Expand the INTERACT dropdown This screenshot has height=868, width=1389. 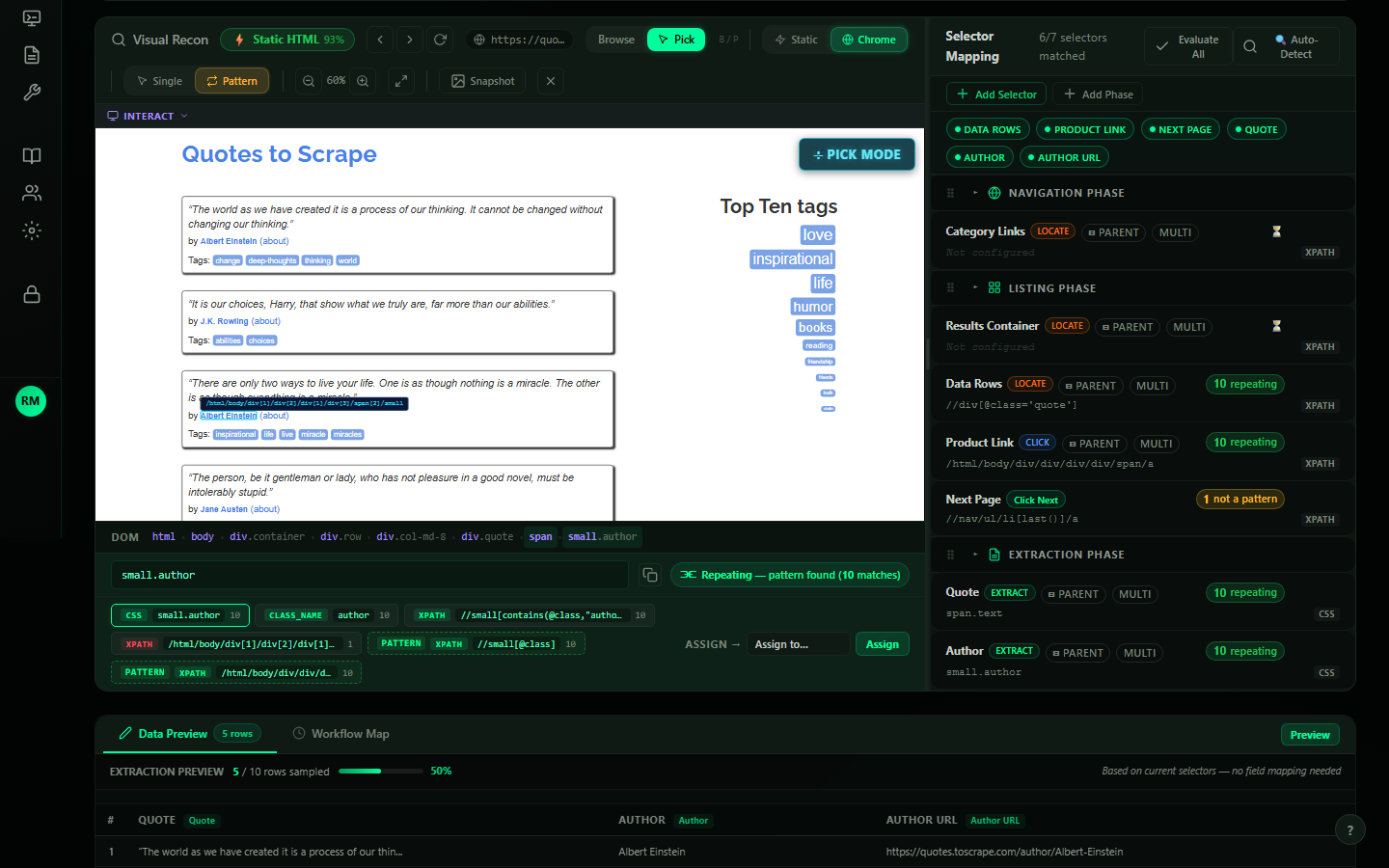[148, 116]
